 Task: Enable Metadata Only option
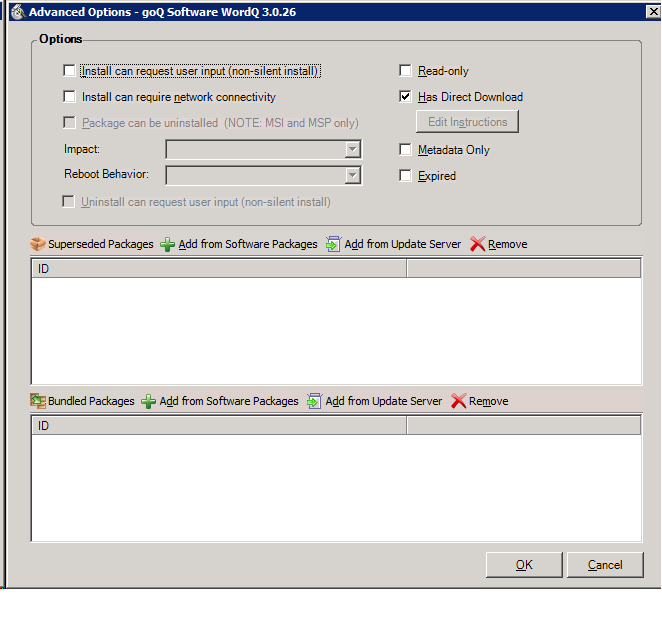point(405,150)
